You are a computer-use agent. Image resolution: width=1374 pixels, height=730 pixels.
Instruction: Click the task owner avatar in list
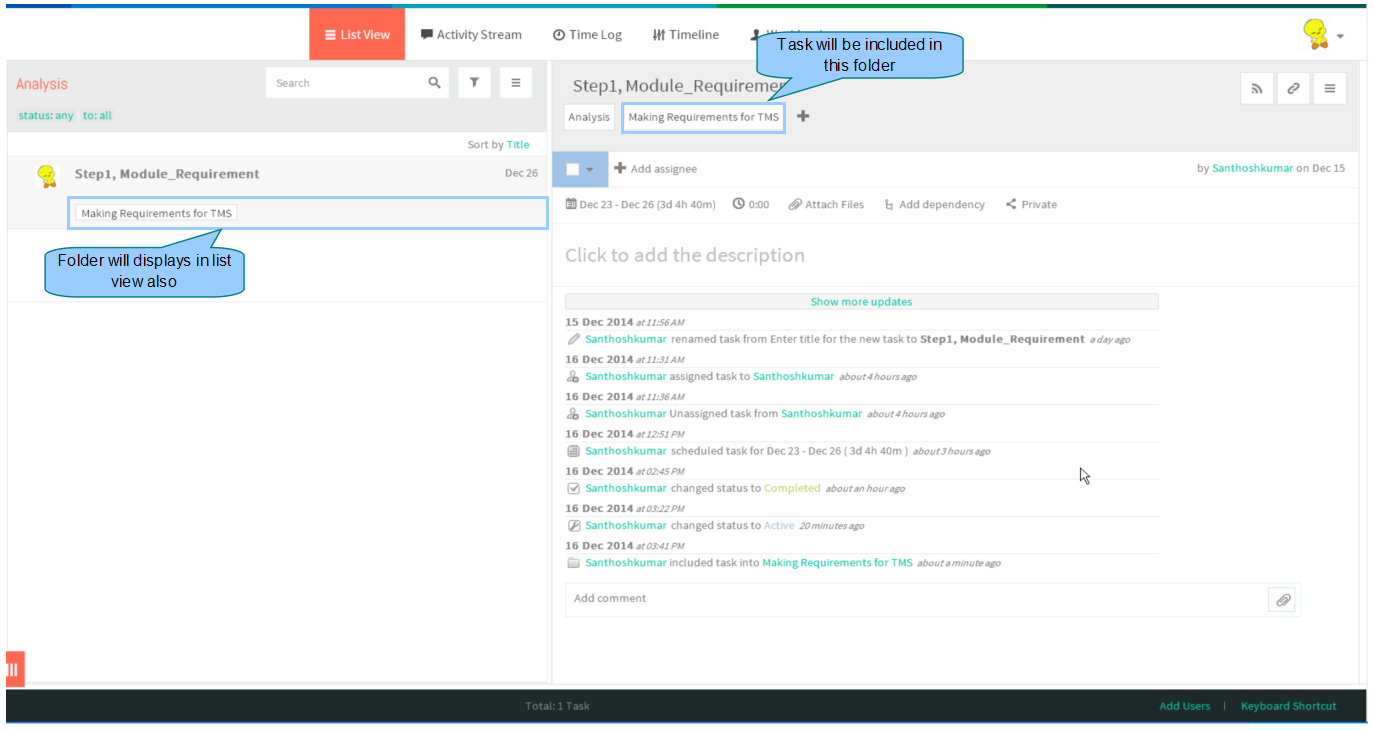tap(46, 176)
